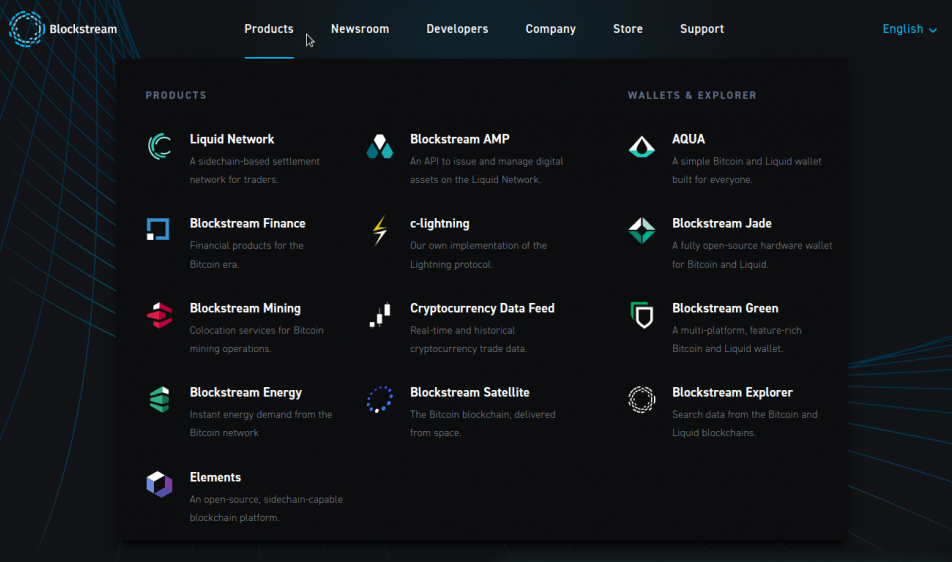Click the AQUA wallet icon
952x562 pixels.
pos(641,147)
